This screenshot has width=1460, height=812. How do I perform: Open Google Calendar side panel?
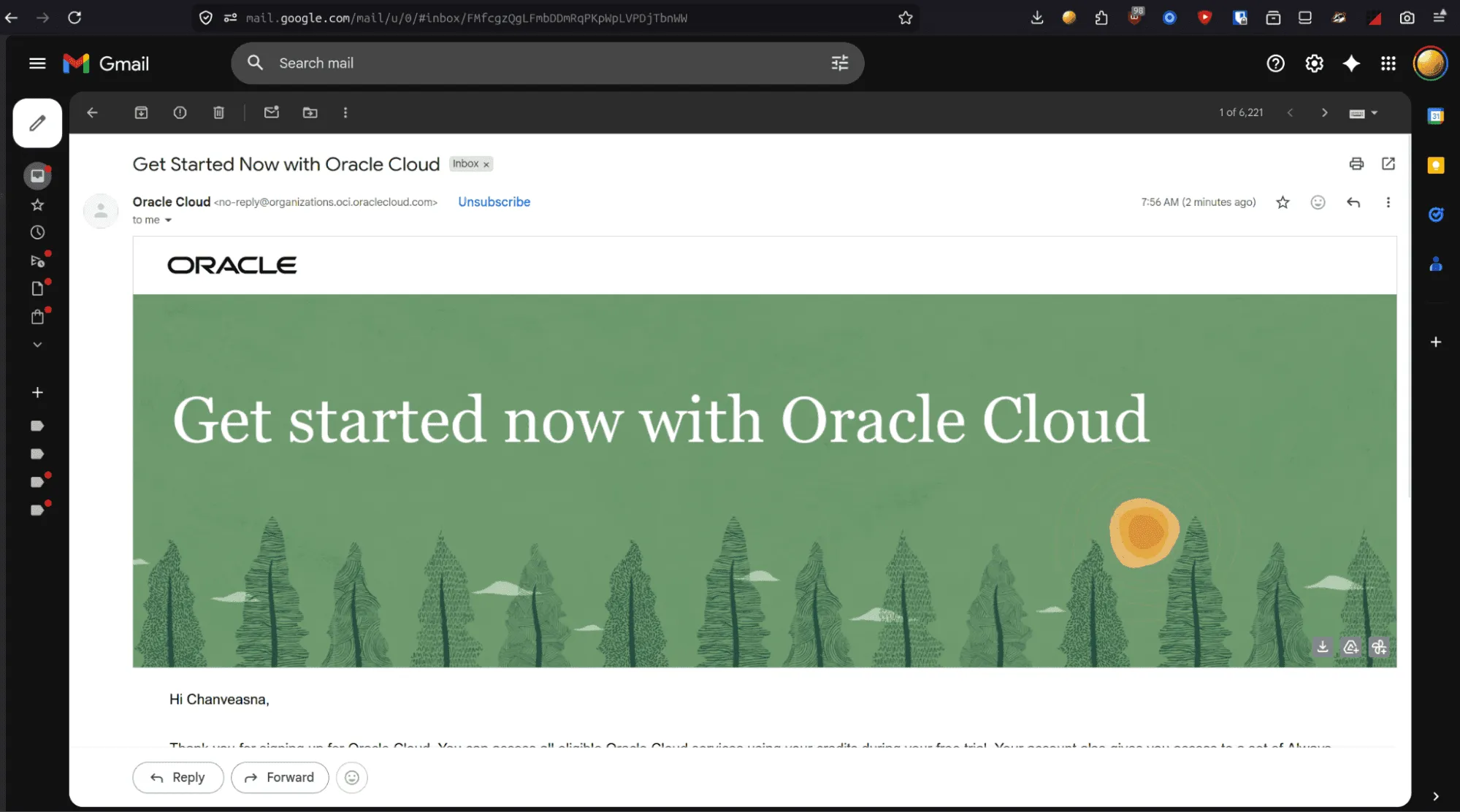pos(1435,115)
